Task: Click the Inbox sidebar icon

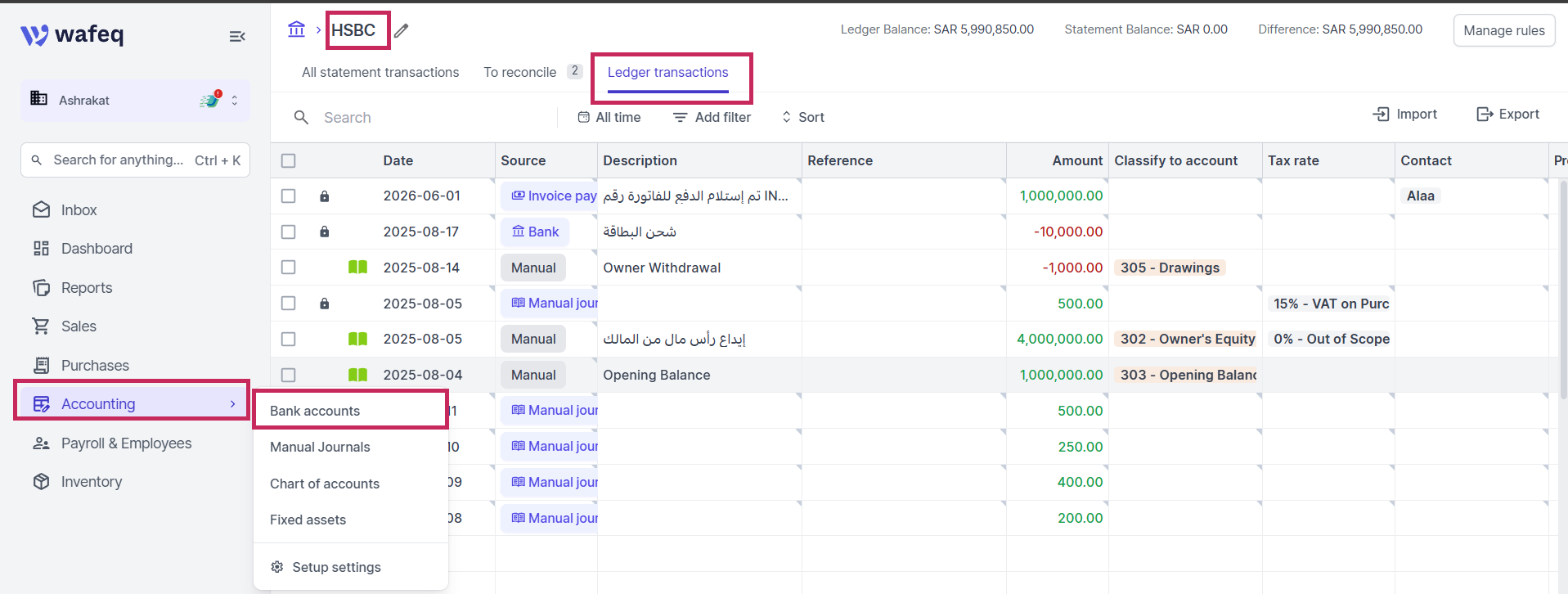Action: pos(41,210)
